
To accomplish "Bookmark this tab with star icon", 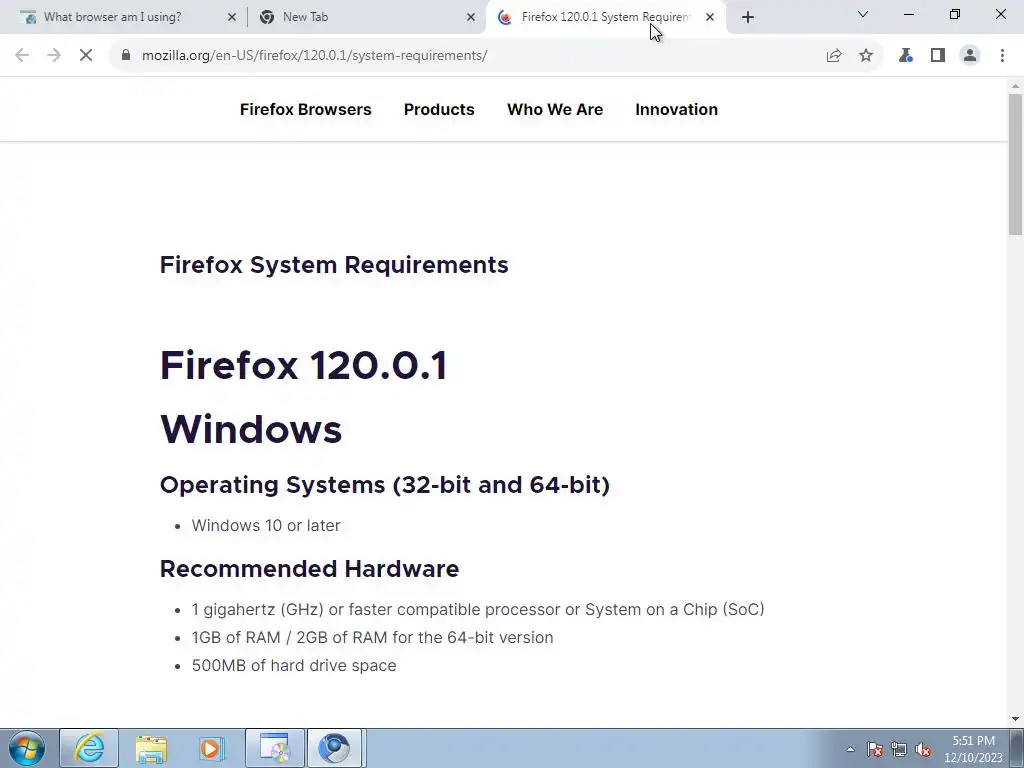I will (x=866, y=56).
